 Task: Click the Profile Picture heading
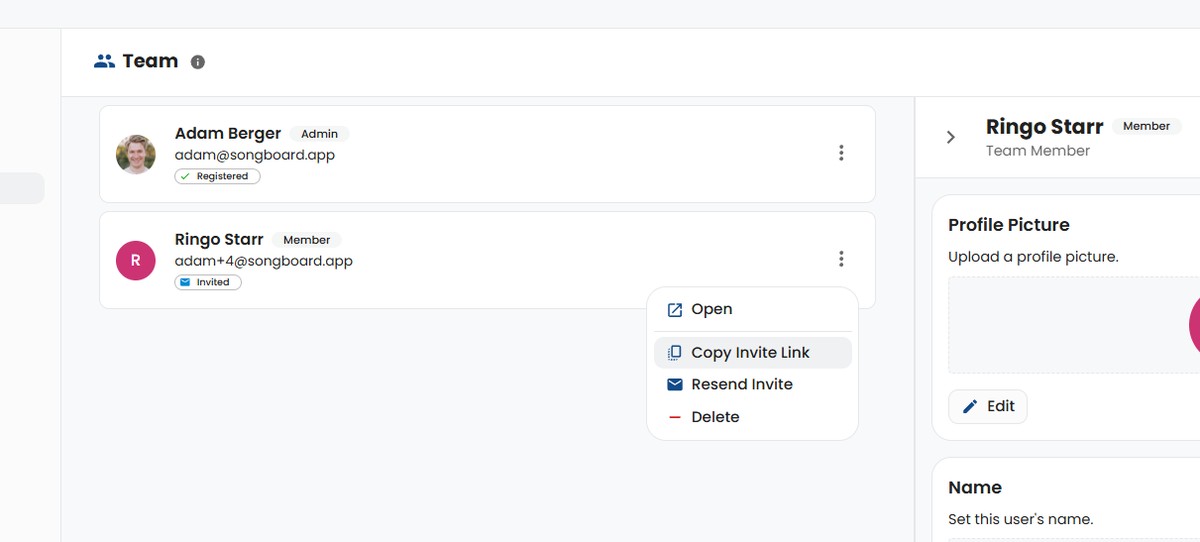pos(1009,224)
